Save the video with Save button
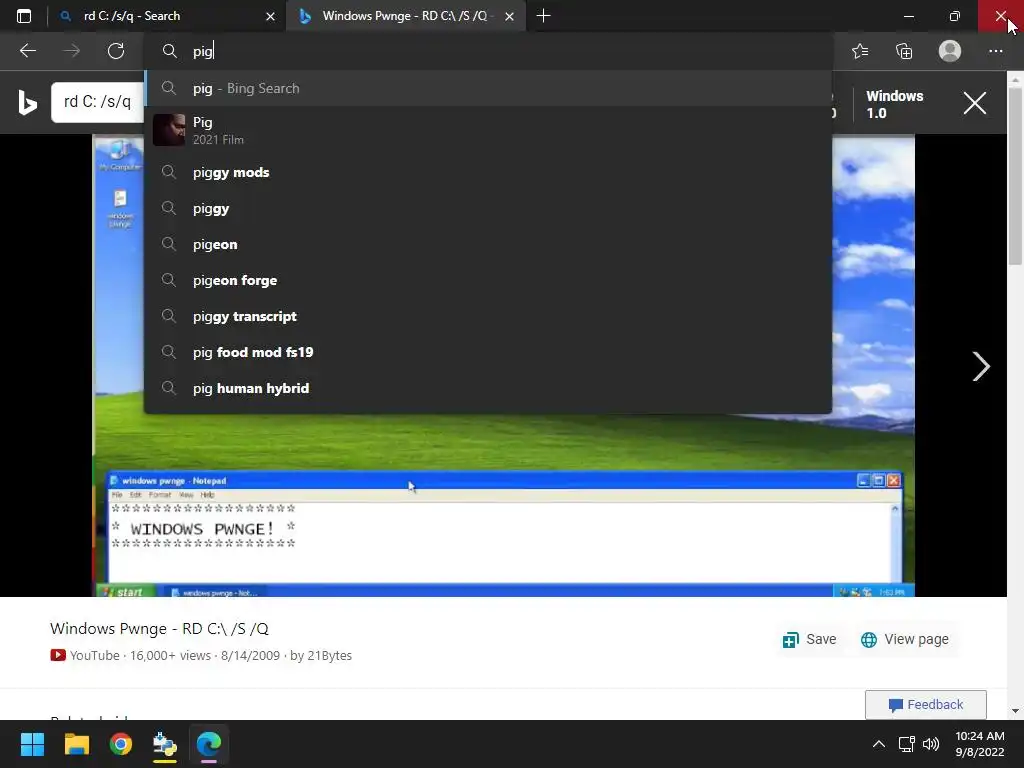The image size is (1024, 768). (x=809, y=639)
